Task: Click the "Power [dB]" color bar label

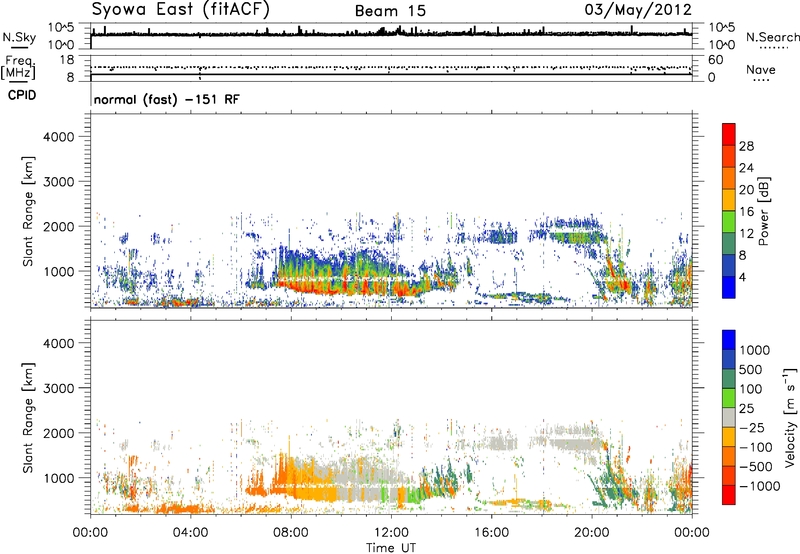Action: (764, 211)
